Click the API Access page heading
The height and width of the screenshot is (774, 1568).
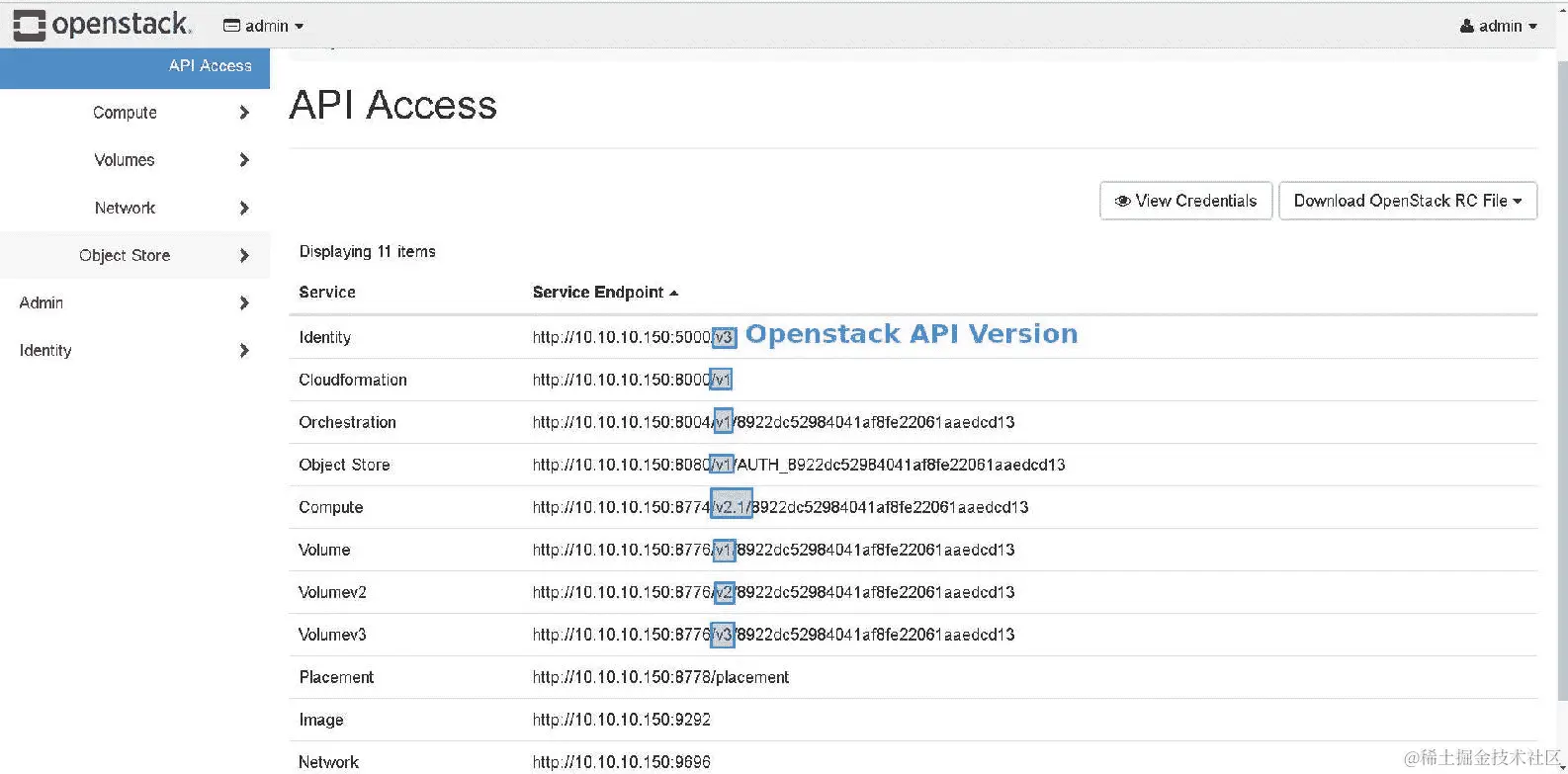pyautogui.click(x=392, y=106)
